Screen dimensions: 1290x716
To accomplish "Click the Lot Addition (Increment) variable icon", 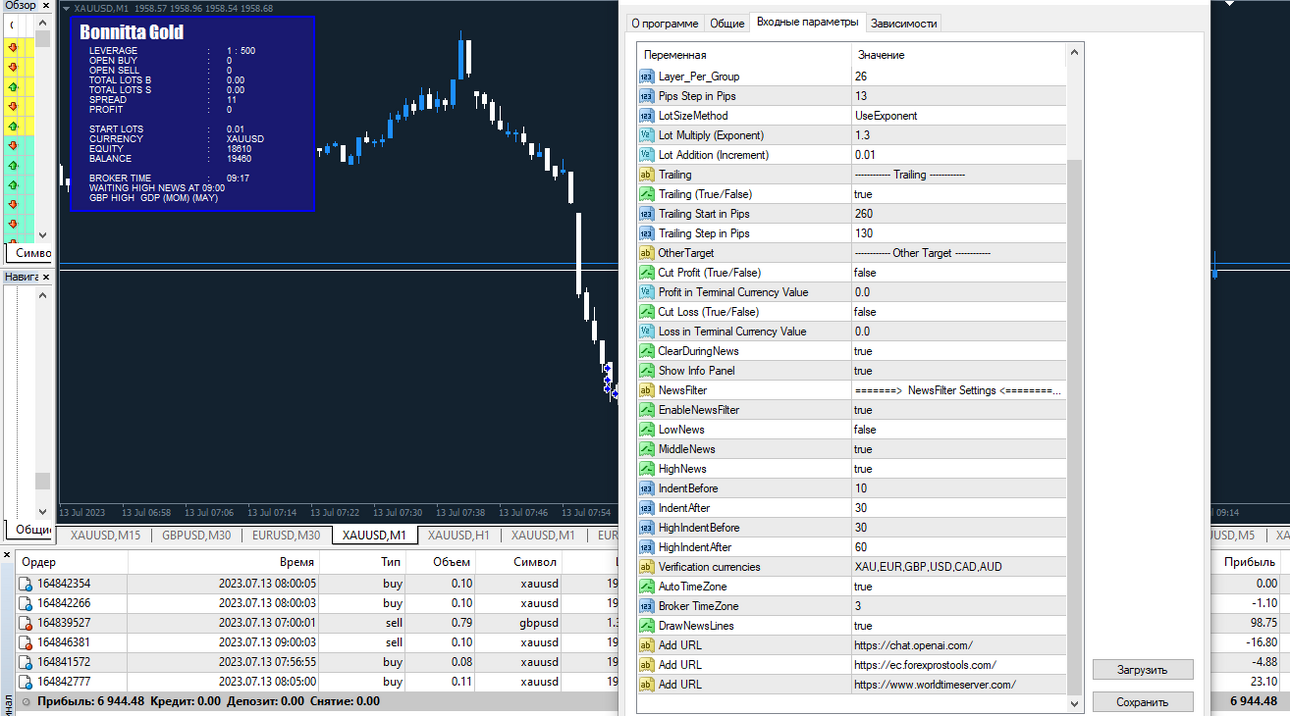I will pyautogui.click(x=646, y=155).
